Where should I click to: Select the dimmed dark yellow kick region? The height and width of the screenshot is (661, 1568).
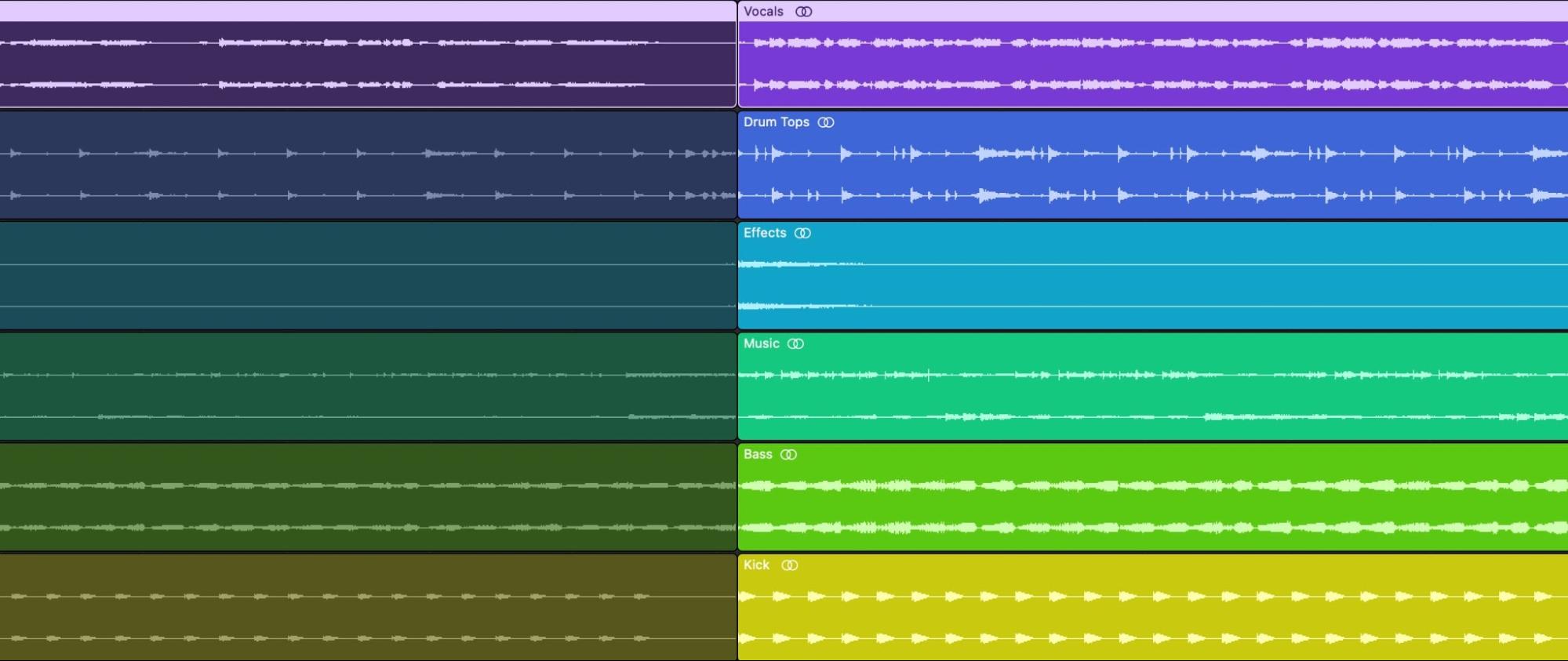[x=368, y=607]
